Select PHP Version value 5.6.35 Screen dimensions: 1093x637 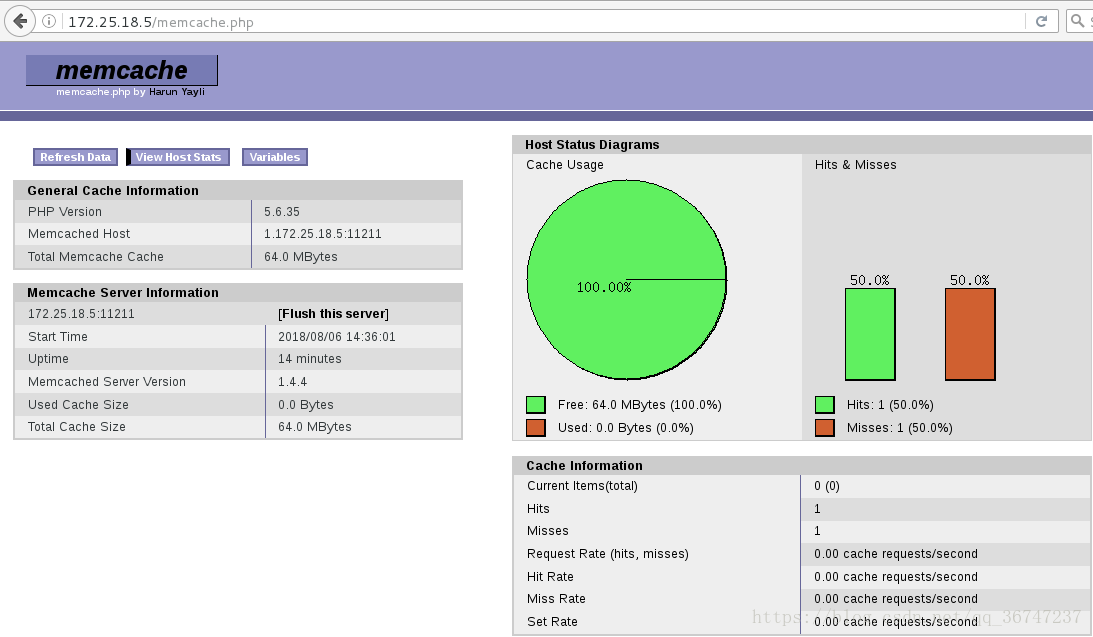coord(282,211)
